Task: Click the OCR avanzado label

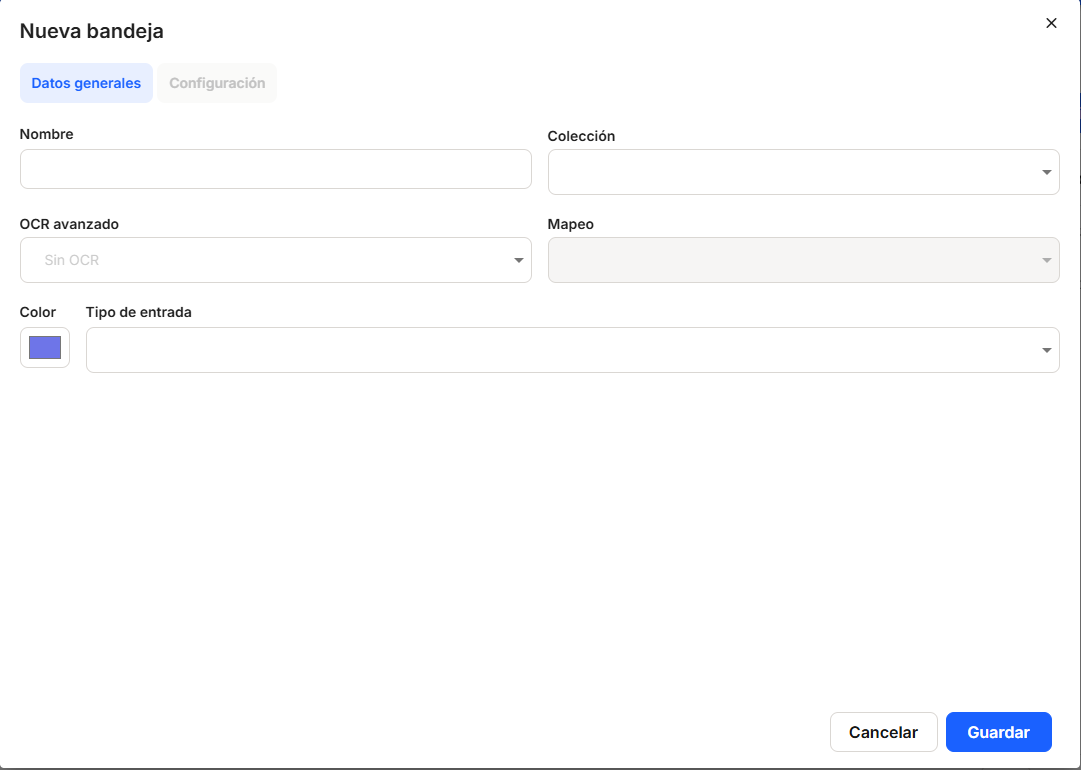Action: tap(69, 224)
